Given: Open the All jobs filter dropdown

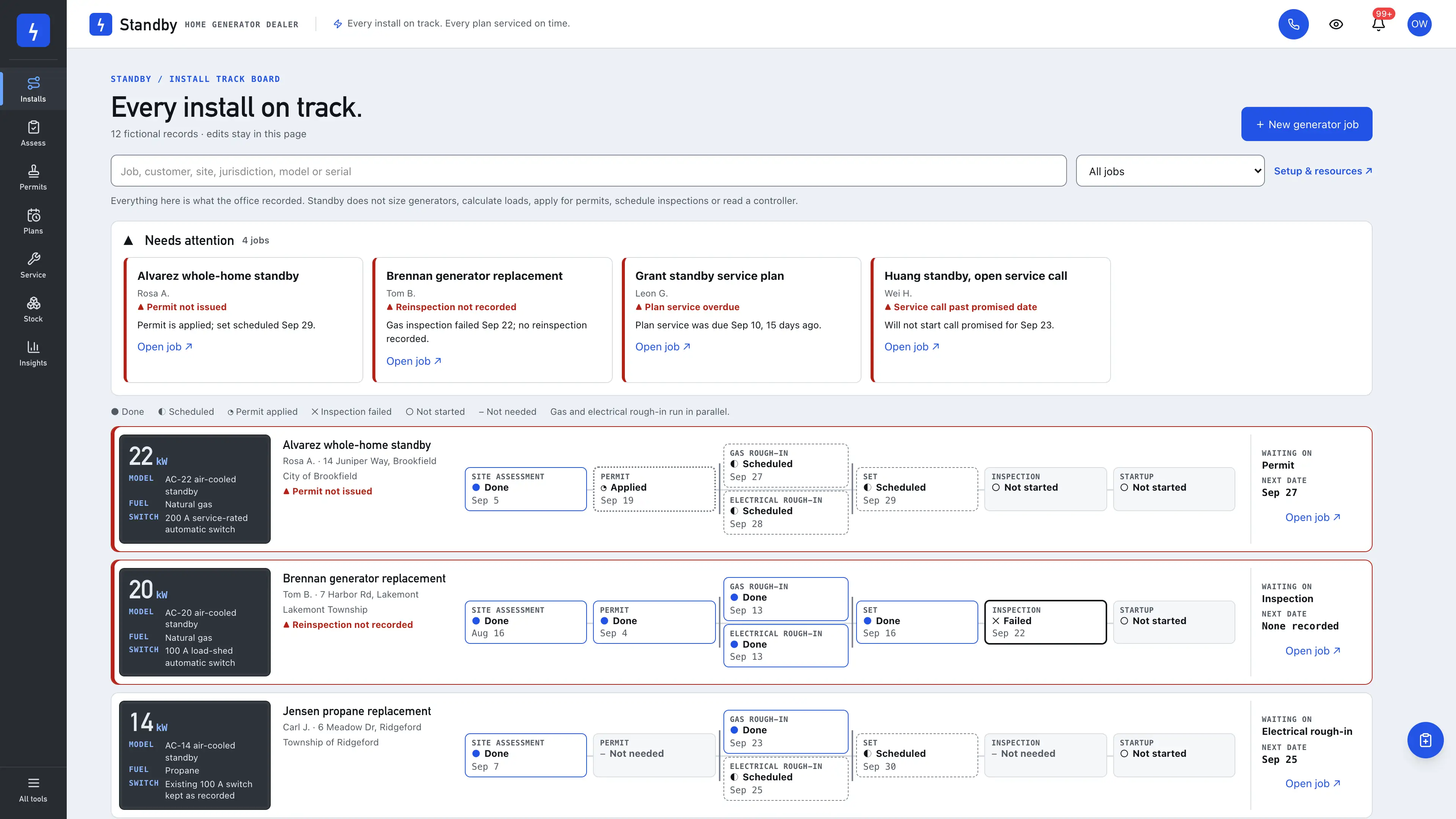Looking at the screenshot, I should coord(1170,171).
